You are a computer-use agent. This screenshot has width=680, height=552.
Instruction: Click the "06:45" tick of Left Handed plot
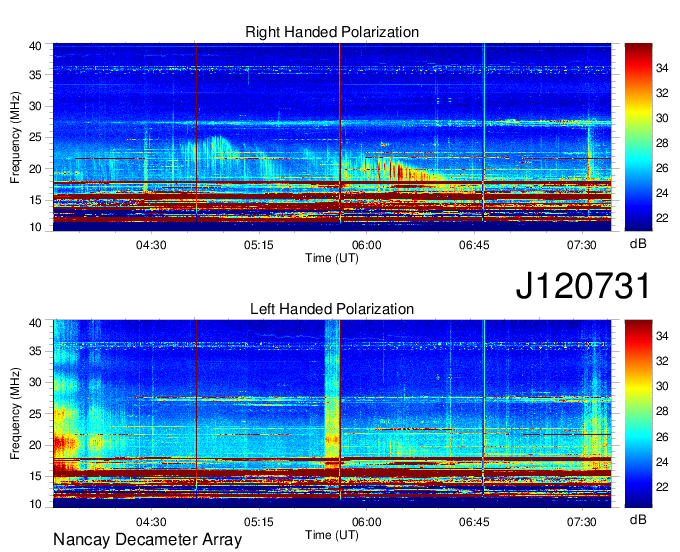(x=474, y=522)
